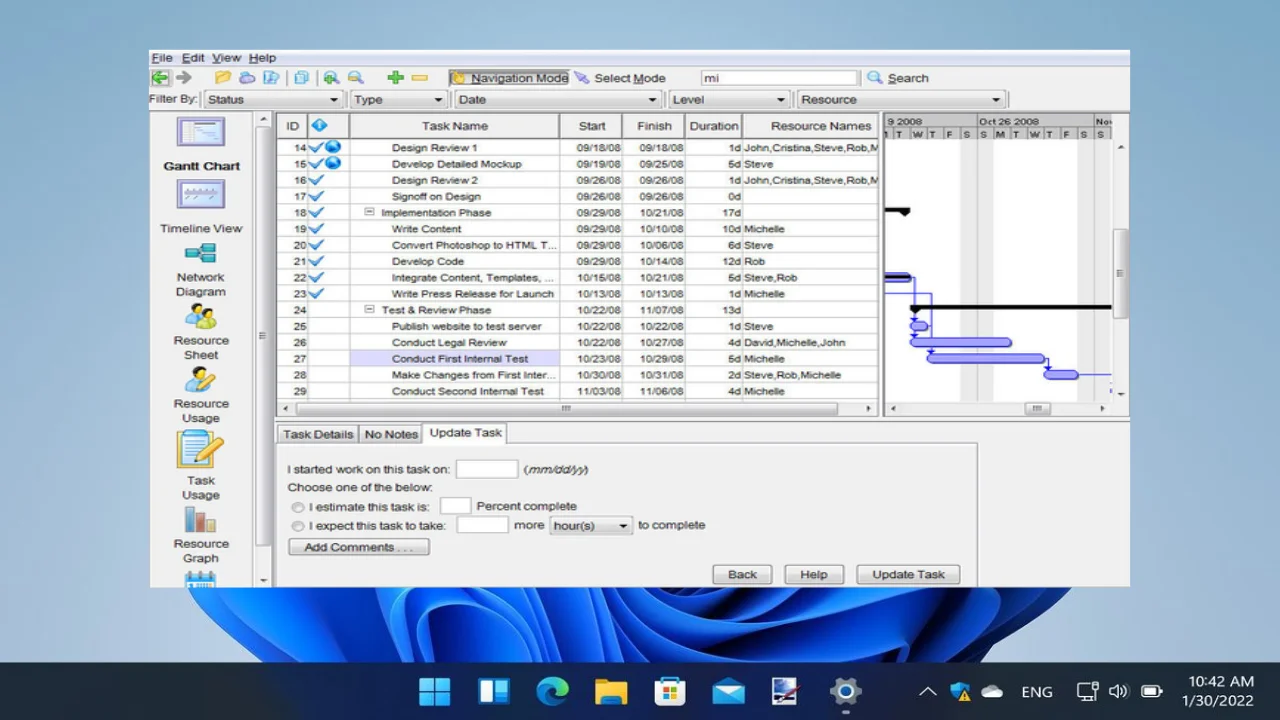Click the yellow minus collapse icon
Screen dimensions: 1280x720
click(419, 78)
